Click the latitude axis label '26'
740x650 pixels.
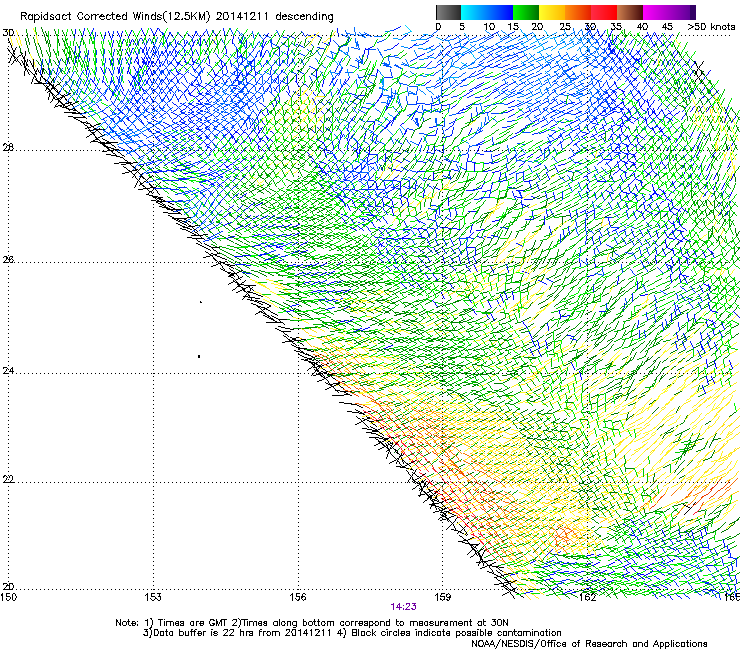tap(8, 260)
